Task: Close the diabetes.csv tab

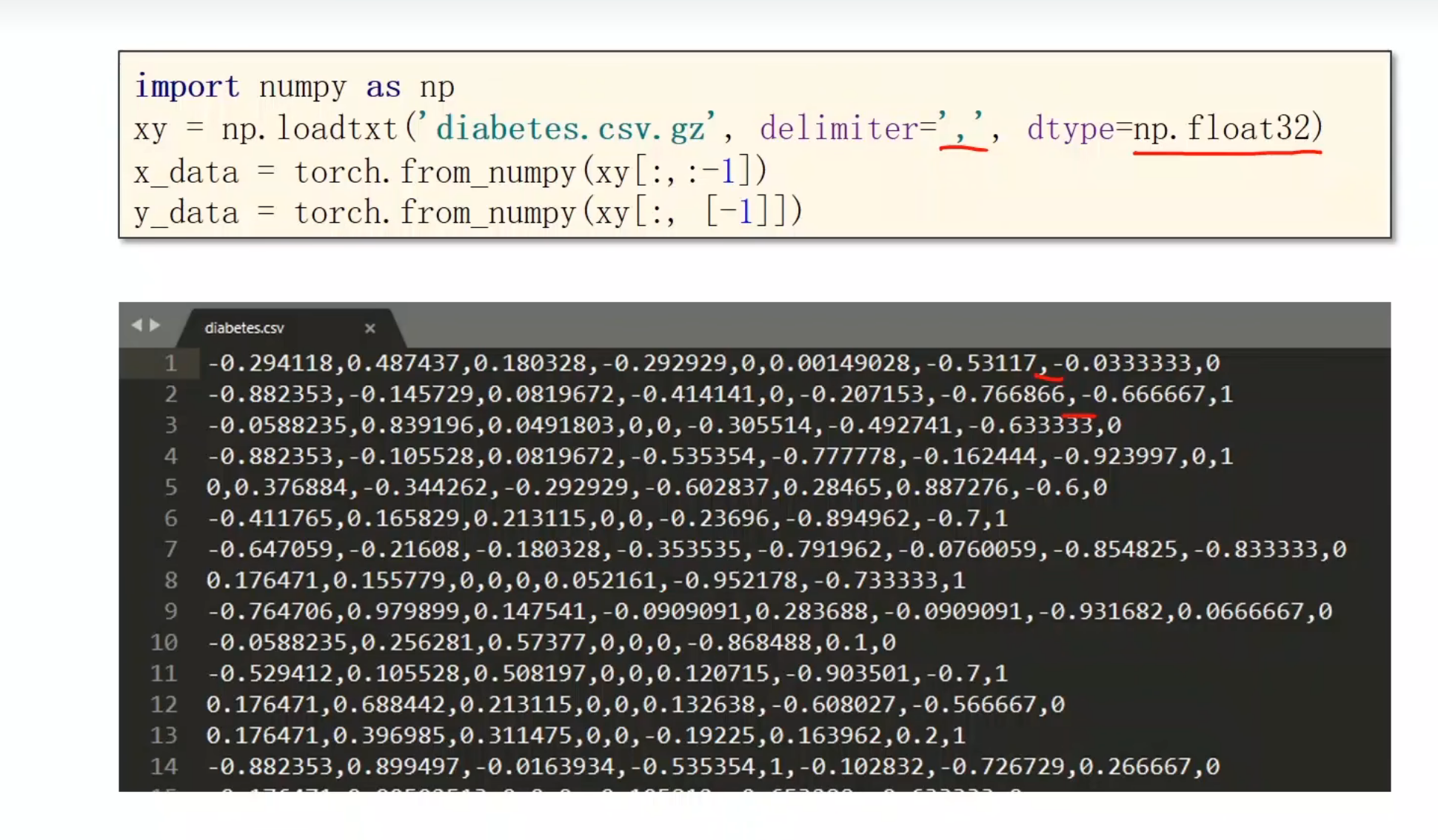Action: click(369, 328)
